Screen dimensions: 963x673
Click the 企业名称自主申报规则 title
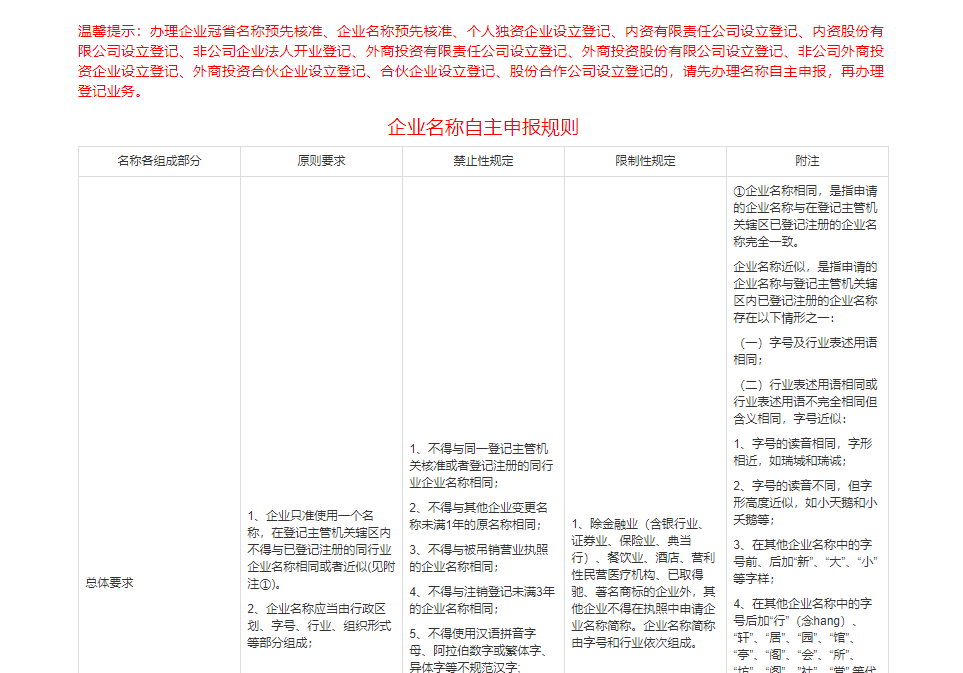tap(483, 127)
